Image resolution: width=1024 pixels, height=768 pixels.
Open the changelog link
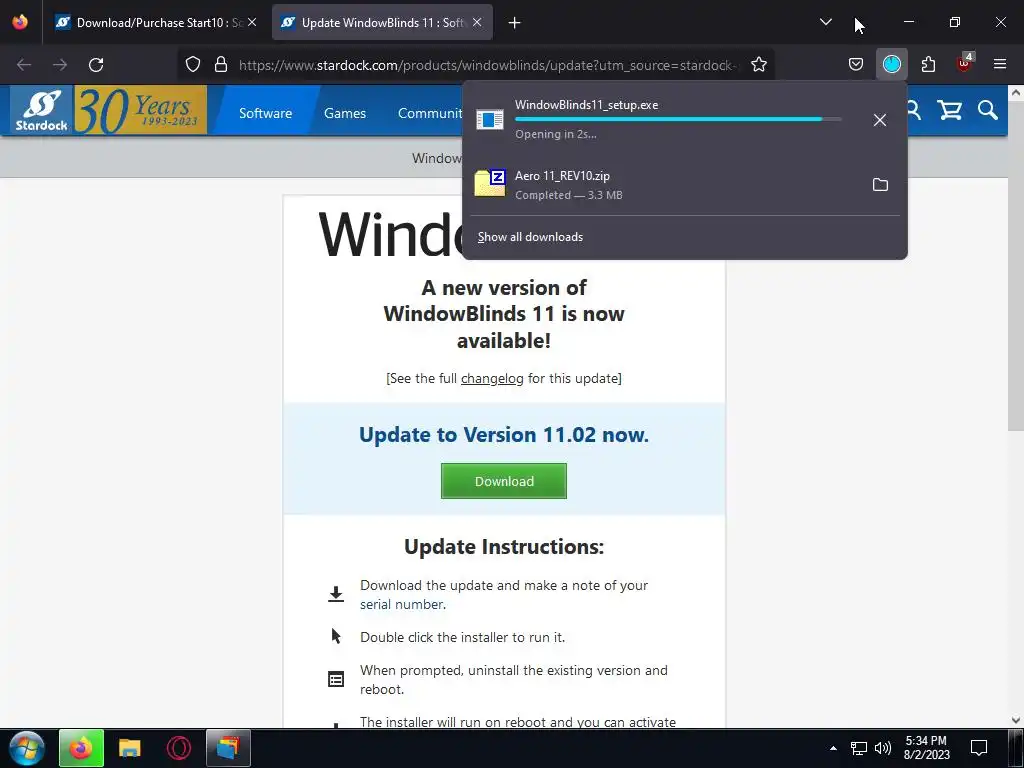(492, 378)
